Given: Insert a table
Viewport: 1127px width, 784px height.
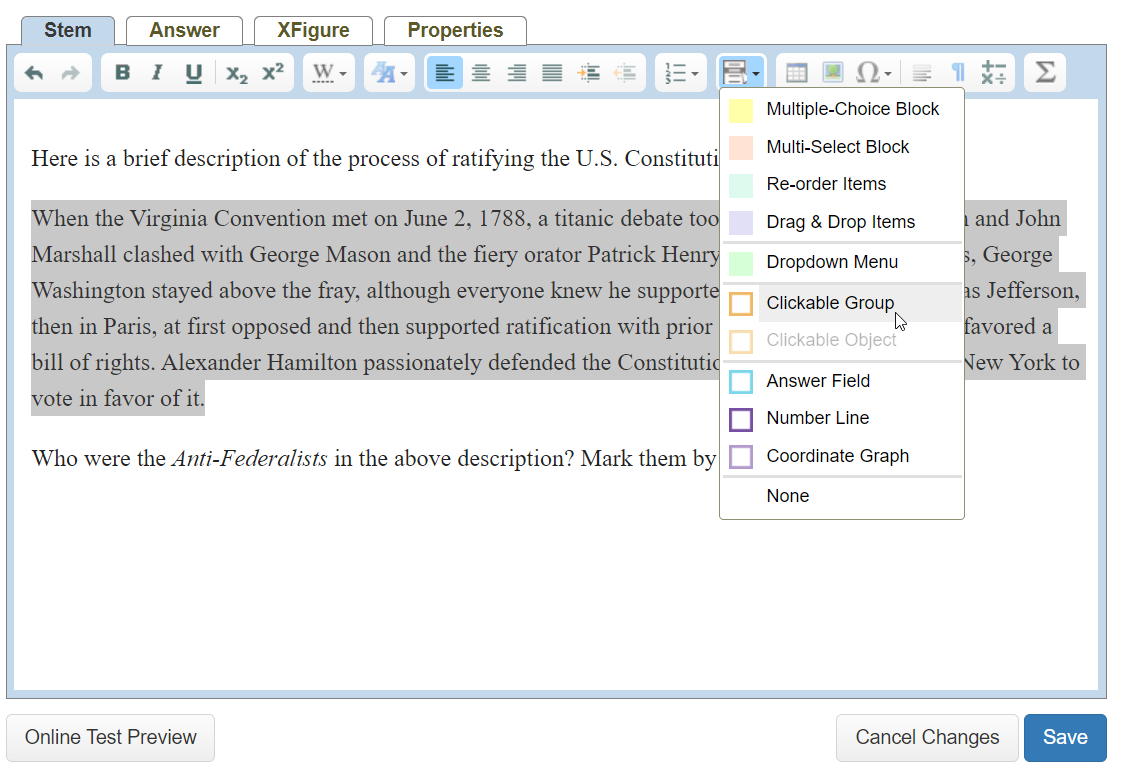Looking at the screenshot, I should click(x=796, y=73).
